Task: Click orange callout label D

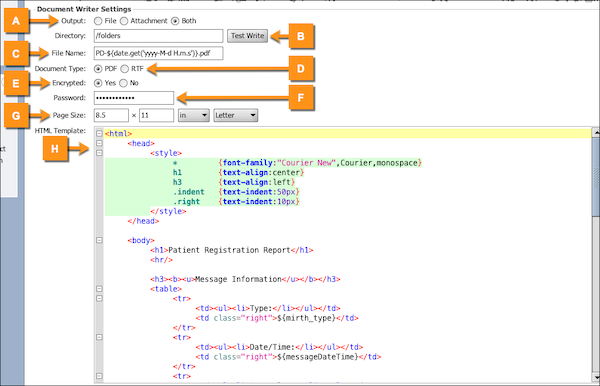Action: pos(301,69)
